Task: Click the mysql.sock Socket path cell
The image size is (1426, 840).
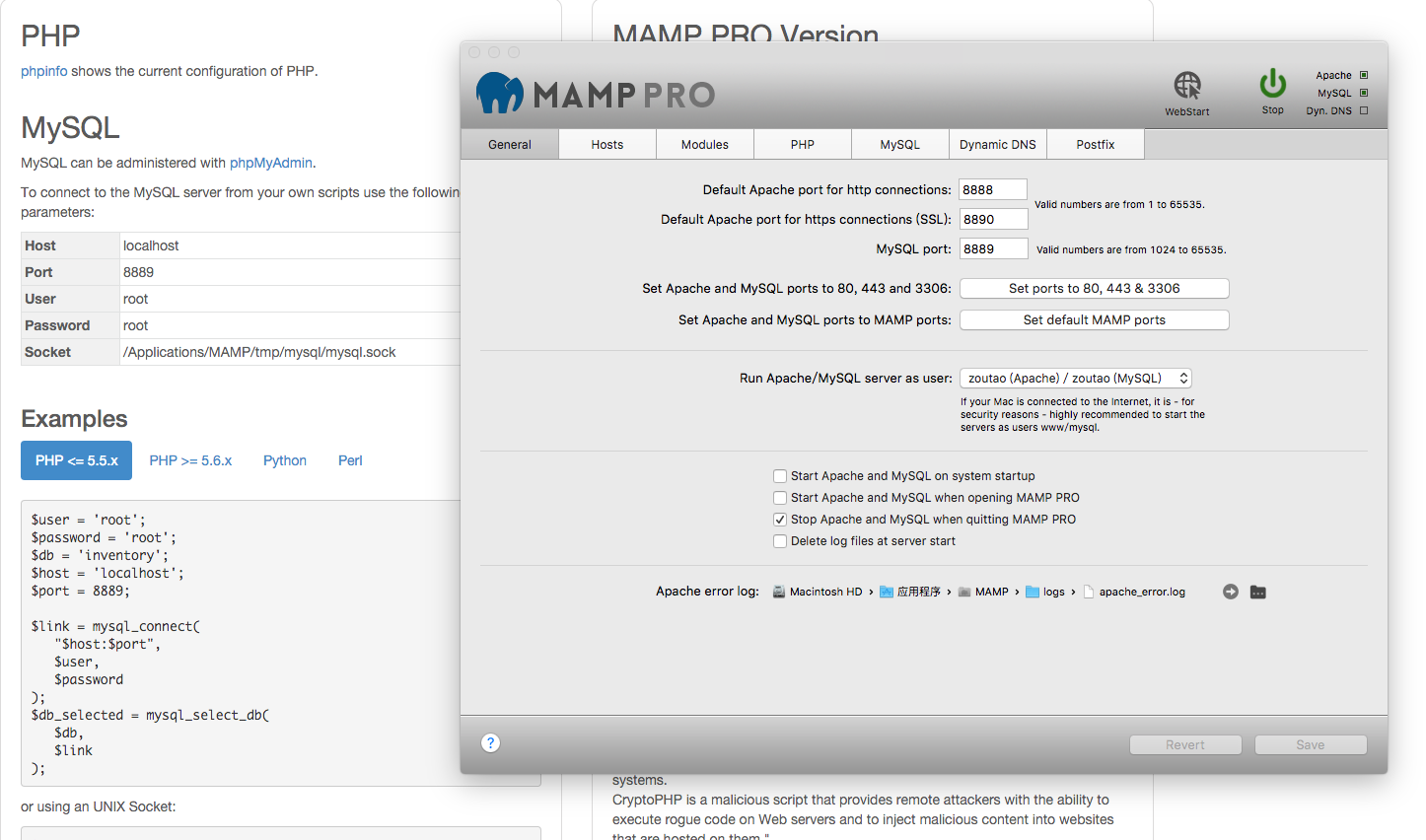Action: tap(290, 352)
